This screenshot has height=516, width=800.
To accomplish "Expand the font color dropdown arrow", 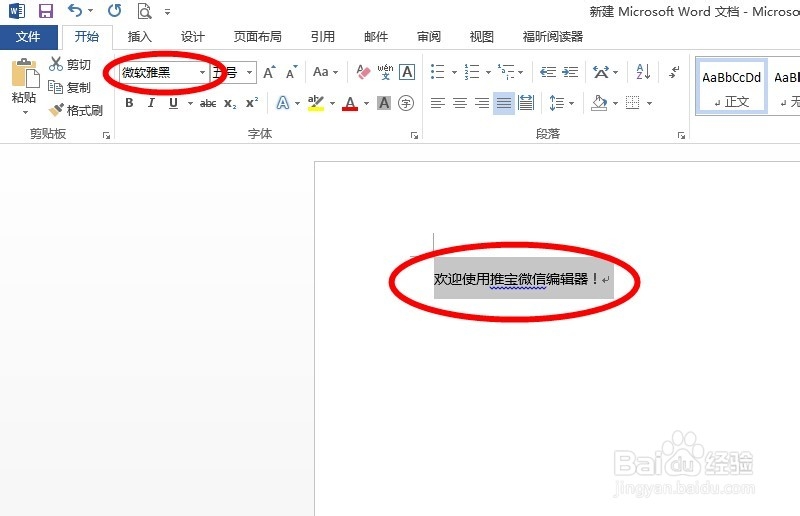I will (366, 104).
